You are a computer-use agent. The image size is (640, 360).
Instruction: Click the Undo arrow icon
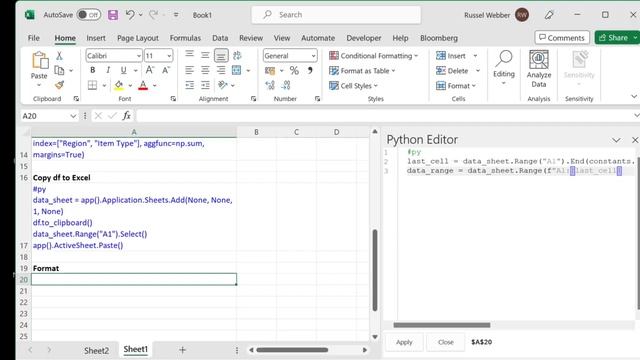[x=130, y=15]
